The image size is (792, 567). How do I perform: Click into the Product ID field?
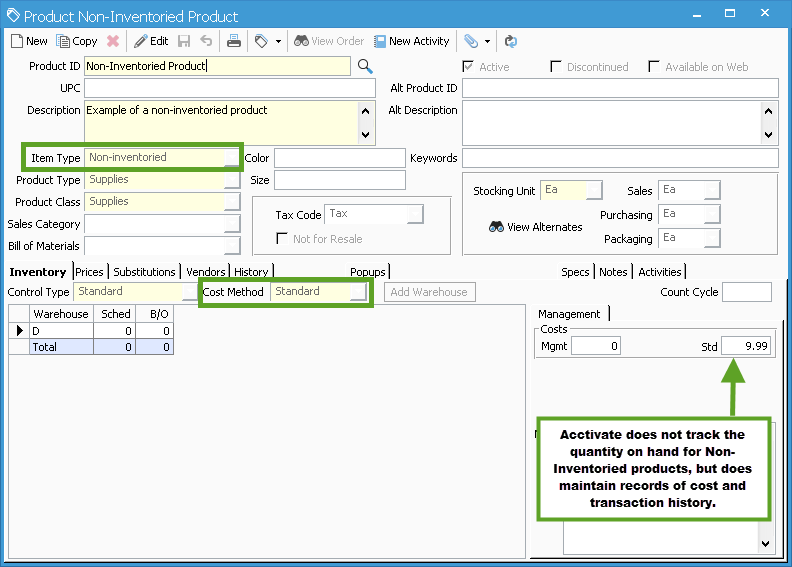pos(217,66)
